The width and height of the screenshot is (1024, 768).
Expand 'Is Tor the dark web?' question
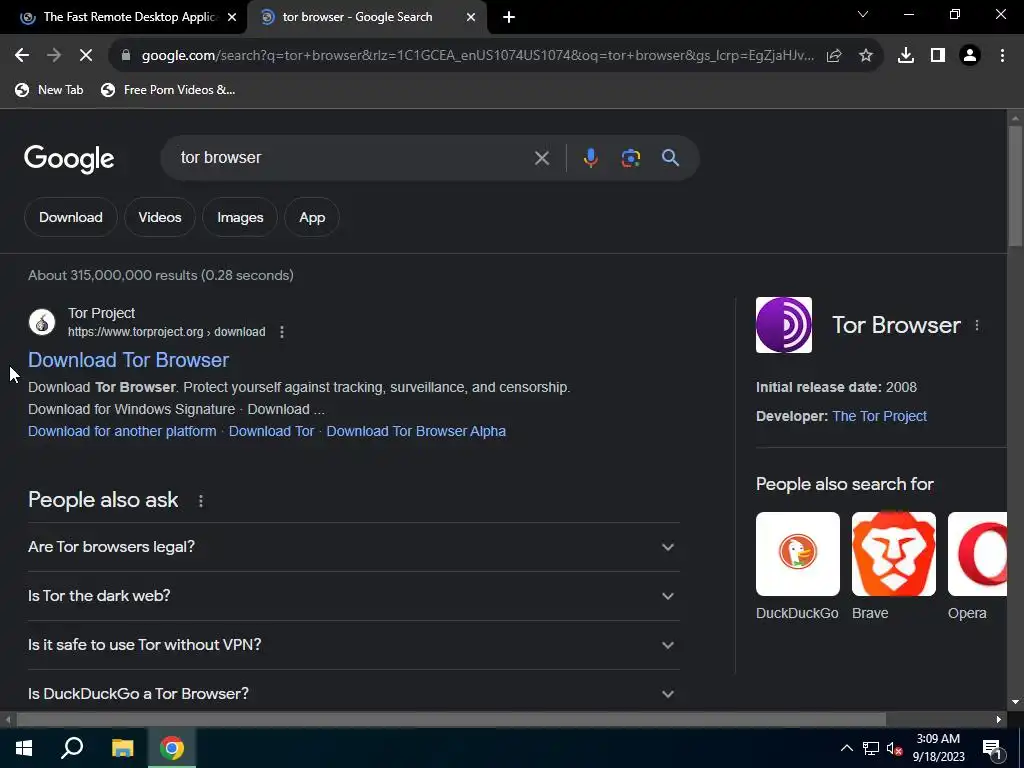click(353, 596)
